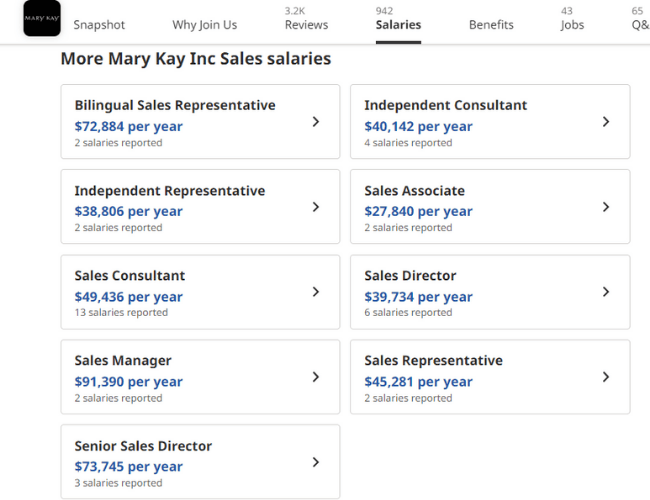650x500 pixels.
Task: Open Independent Representative job title
Action: click(x=170, y=191)
